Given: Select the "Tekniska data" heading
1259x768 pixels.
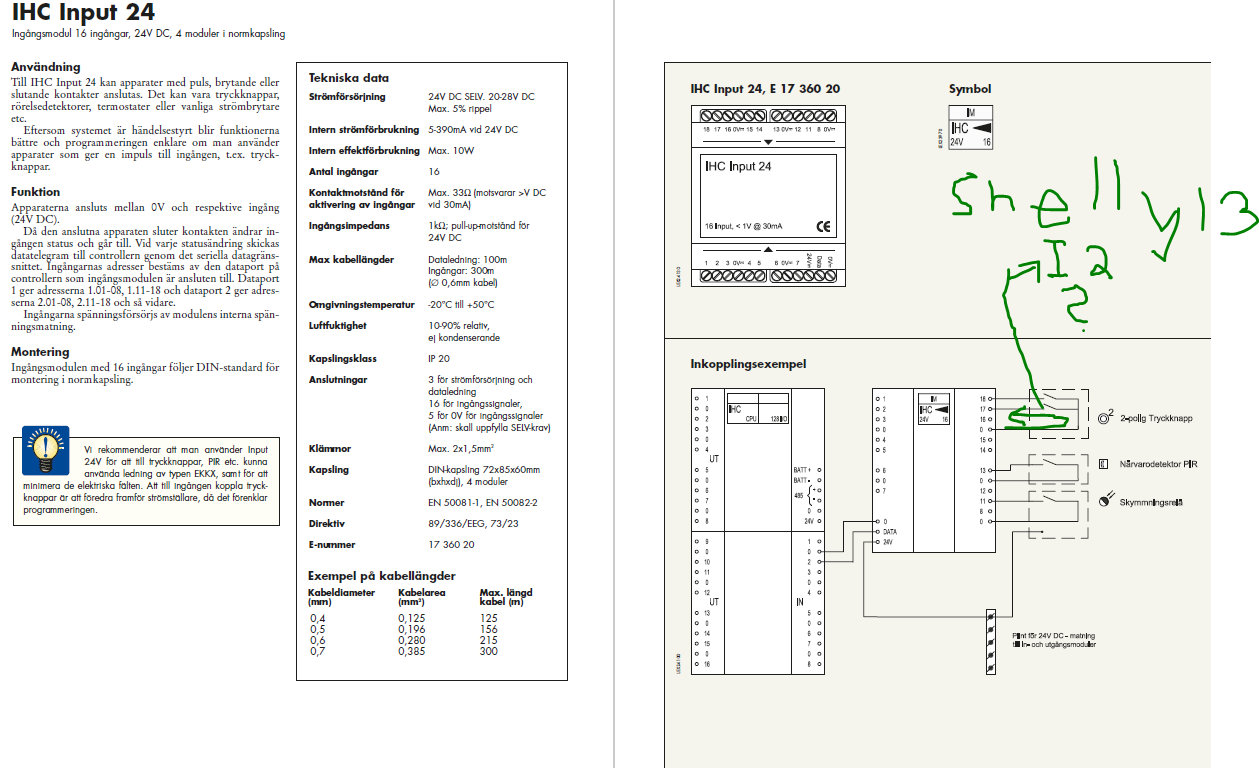Looking at the screenshot, I should 348,78.
